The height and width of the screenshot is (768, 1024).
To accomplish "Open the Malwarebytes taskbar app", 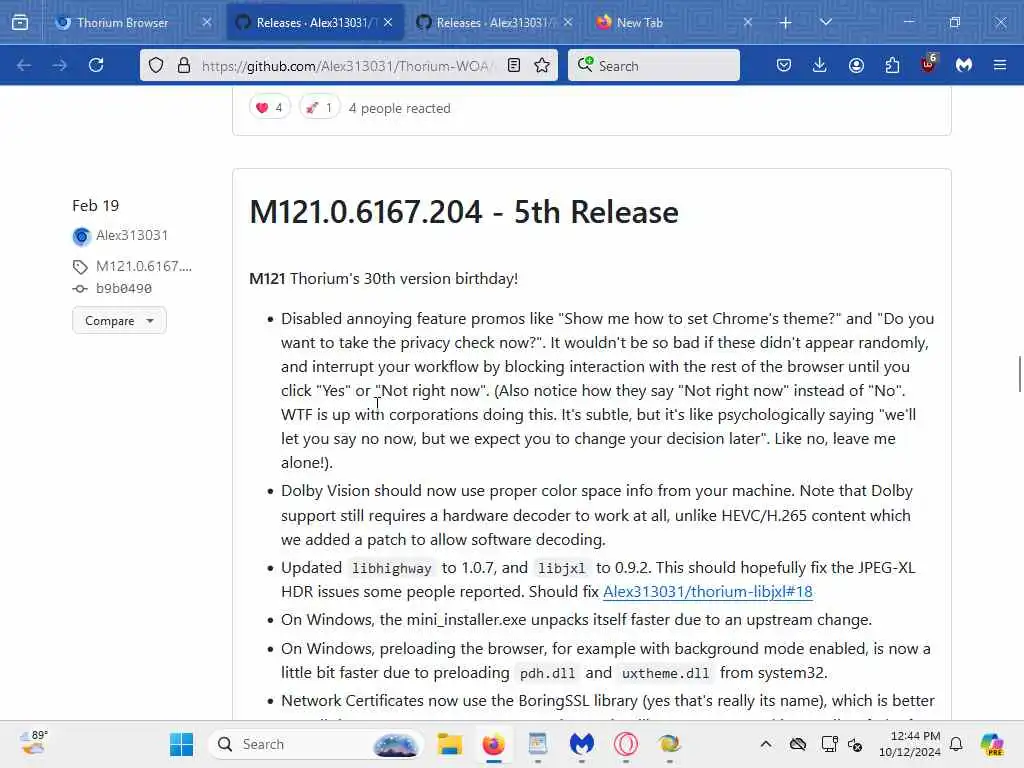I will pyautogui.click(x=581, y=744).
